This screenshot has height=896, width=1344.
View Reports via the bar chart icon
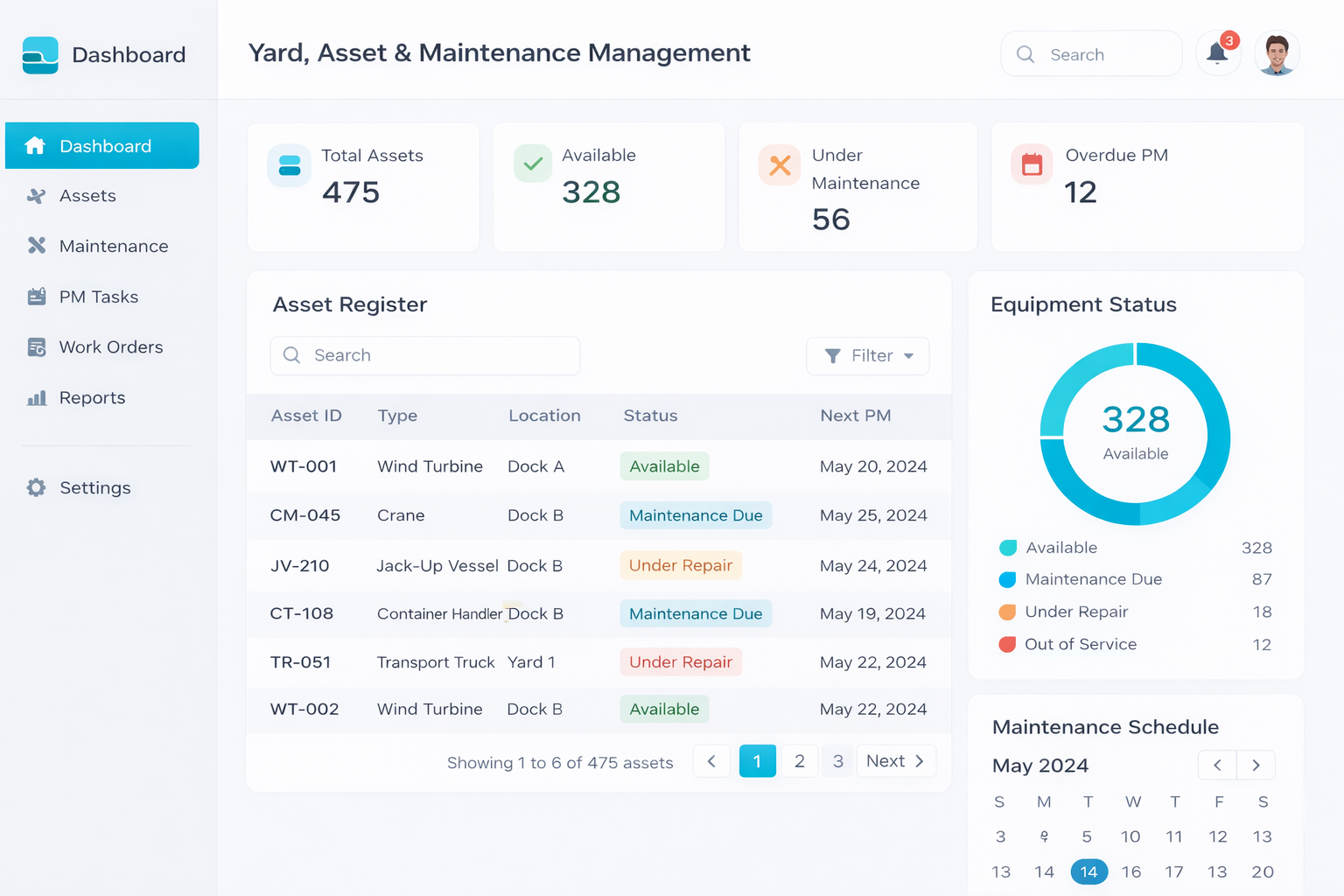(37, 398)
